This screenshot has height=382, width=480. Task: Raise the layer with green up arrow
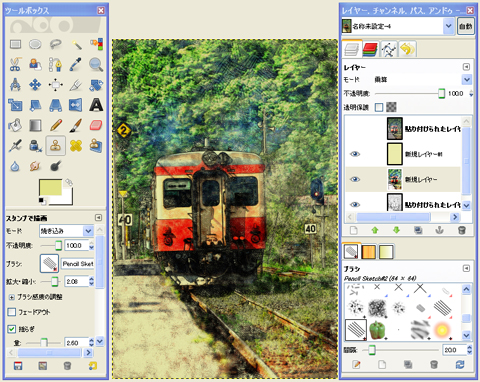pos(375,230)
